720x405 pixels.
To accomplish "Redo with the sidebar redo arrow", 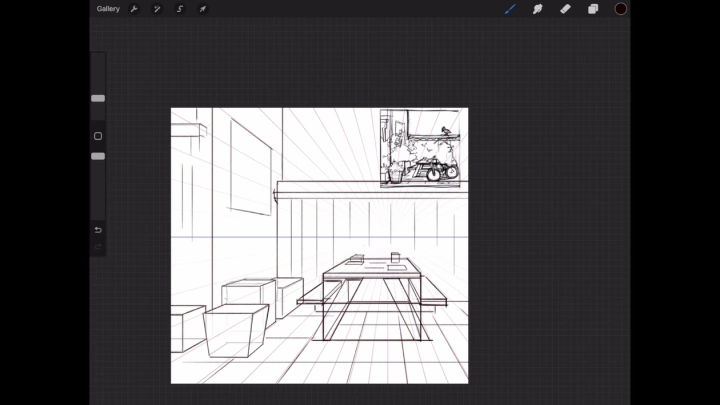I will point(98,246).
